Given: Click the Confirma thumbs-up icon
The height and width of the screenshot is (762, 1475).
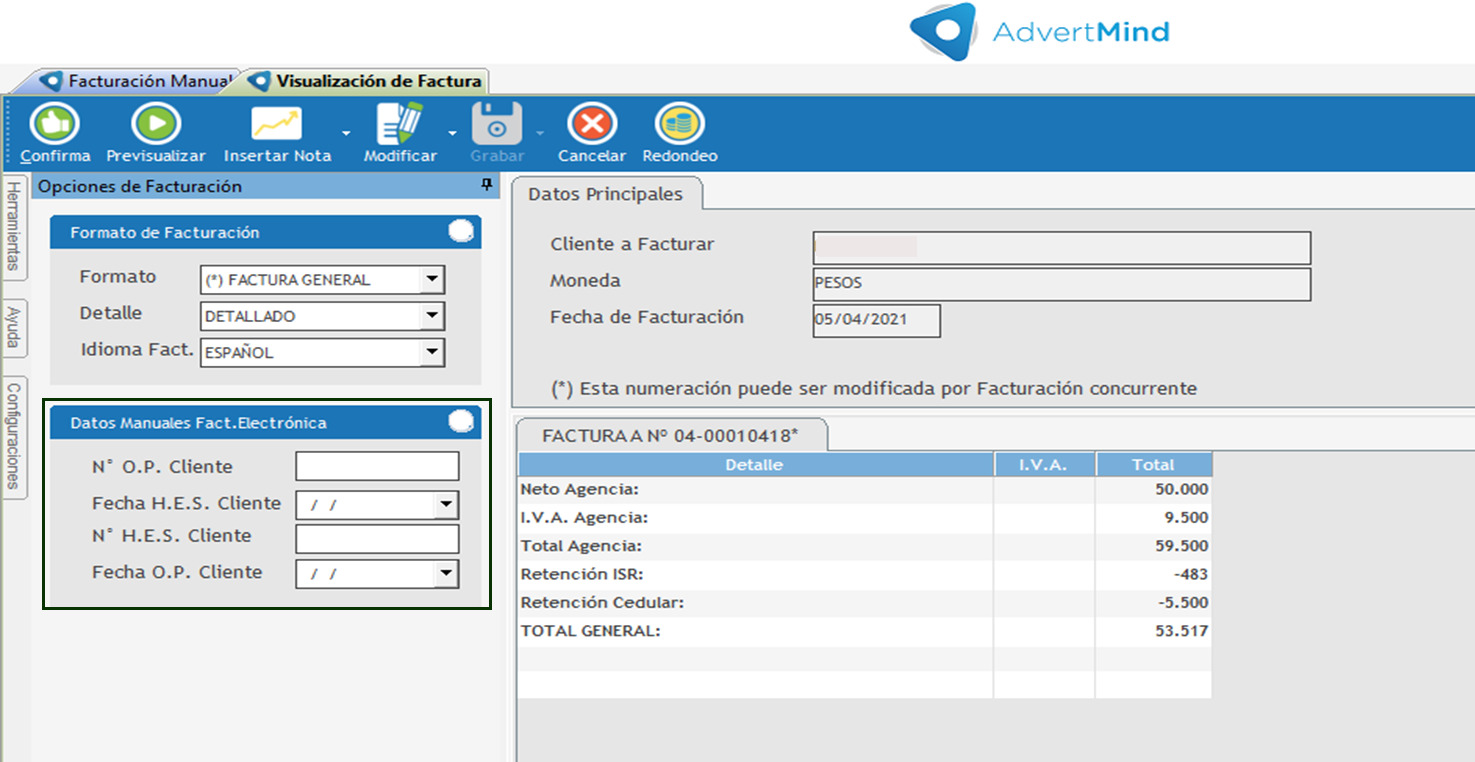Looking at the screenshot, I should tap(55, 125).
